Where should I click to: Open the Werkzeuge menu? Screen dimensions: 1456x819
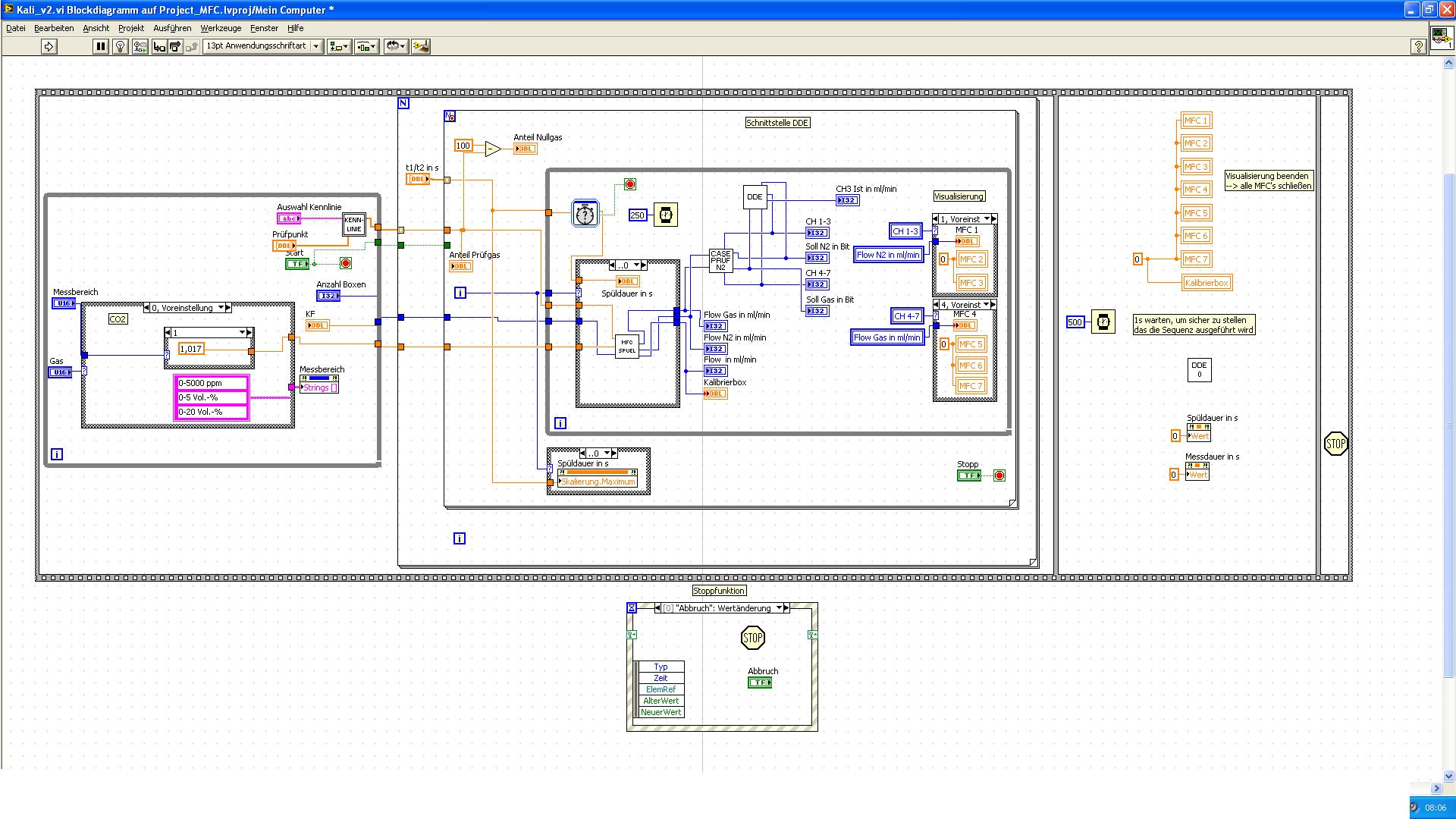click(221, 28)
